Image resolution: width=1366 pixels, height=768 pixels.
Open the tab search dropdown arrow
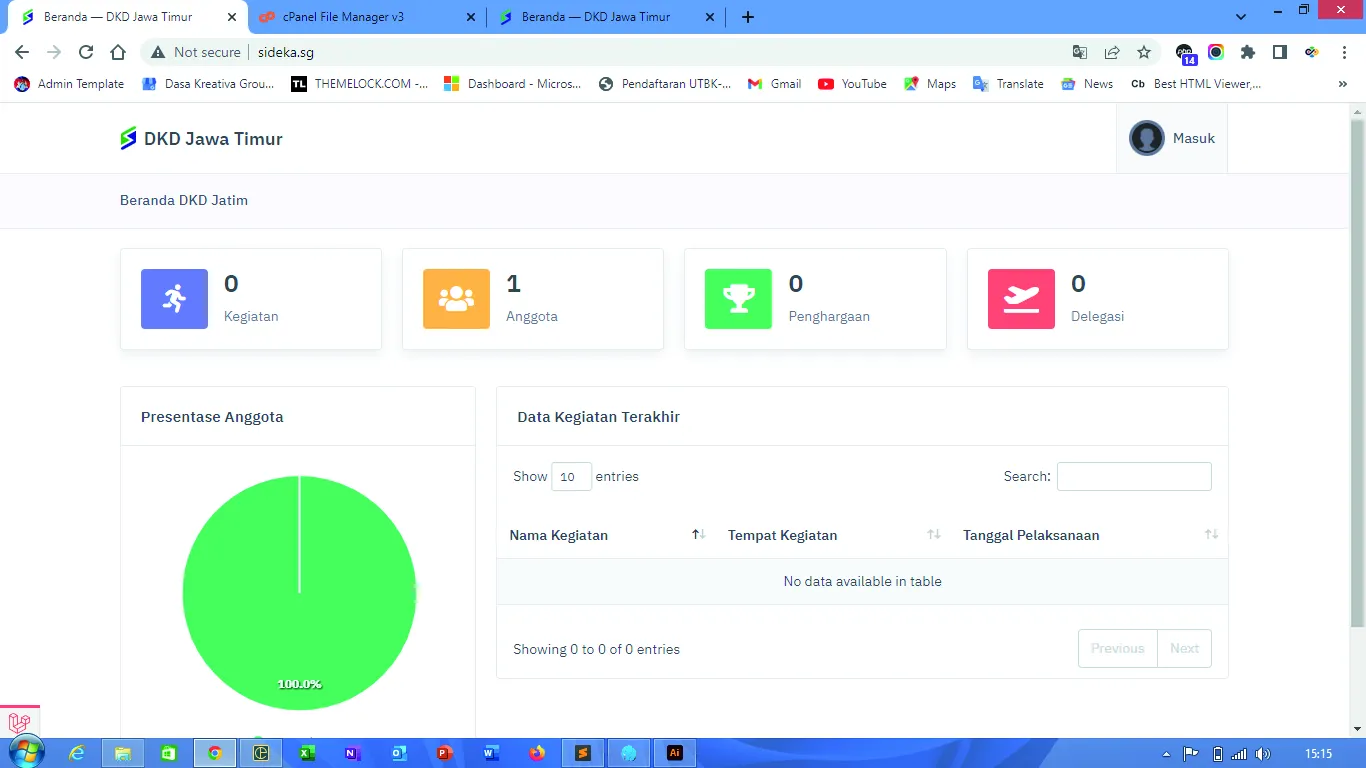click(1241, 17)
